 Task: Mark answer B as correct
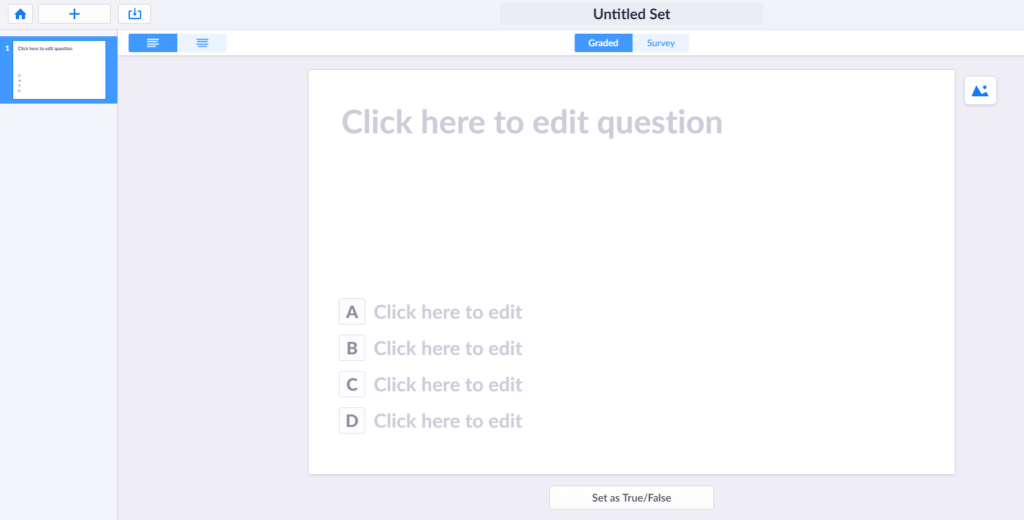pyautogui.click(x=352, y=348)
